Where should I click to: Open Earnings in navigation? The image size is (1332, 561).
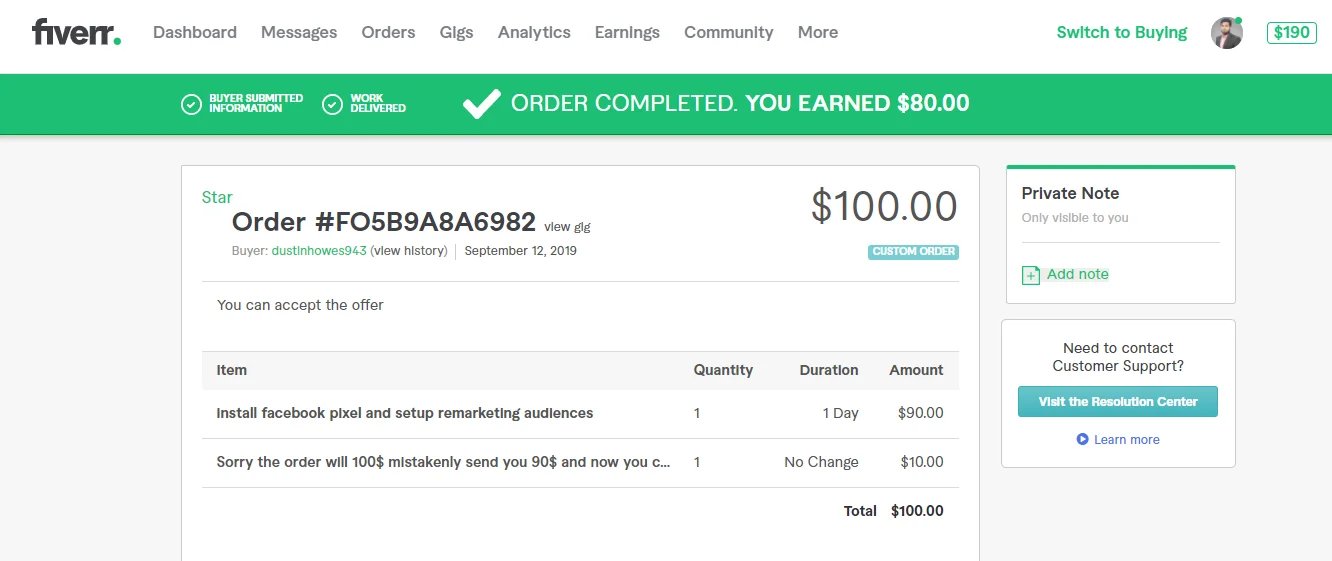627,32
